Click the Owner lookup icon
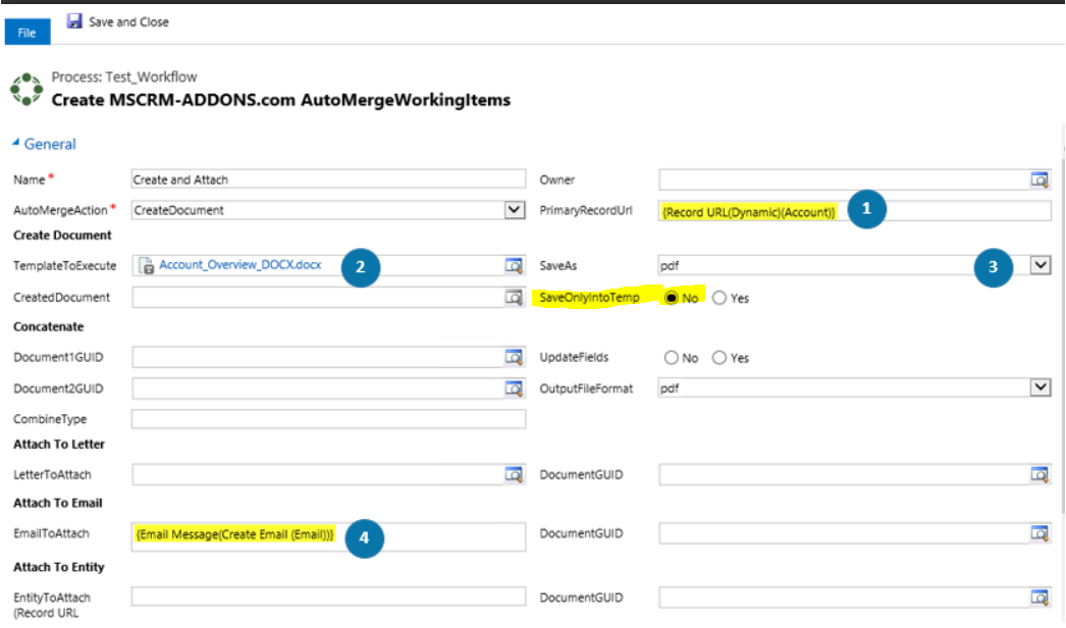Viewport: 1066px width, 628px height. click(x=1039, y=180)
